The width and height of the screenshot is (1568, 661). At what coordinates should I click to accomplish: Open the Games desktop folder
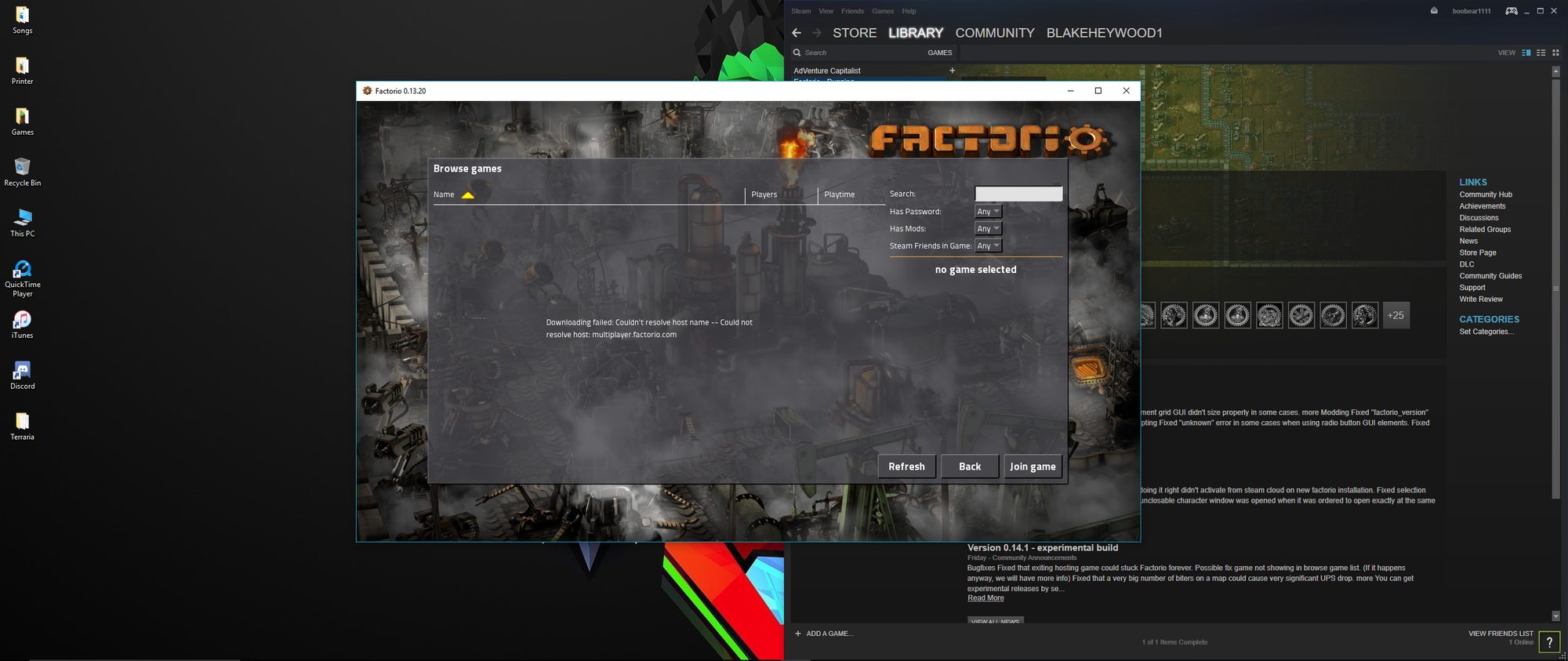22,122
